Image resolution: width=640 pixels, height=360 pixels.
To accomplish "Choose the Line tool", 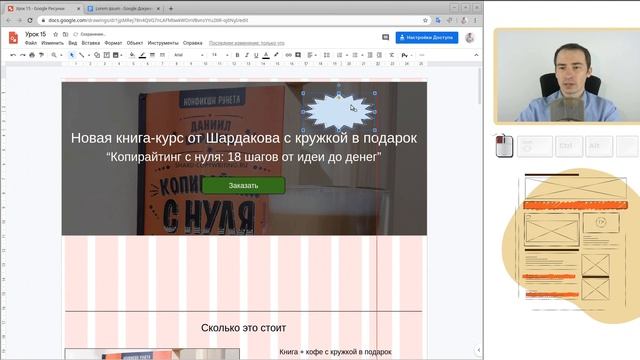I will (82, 55).
